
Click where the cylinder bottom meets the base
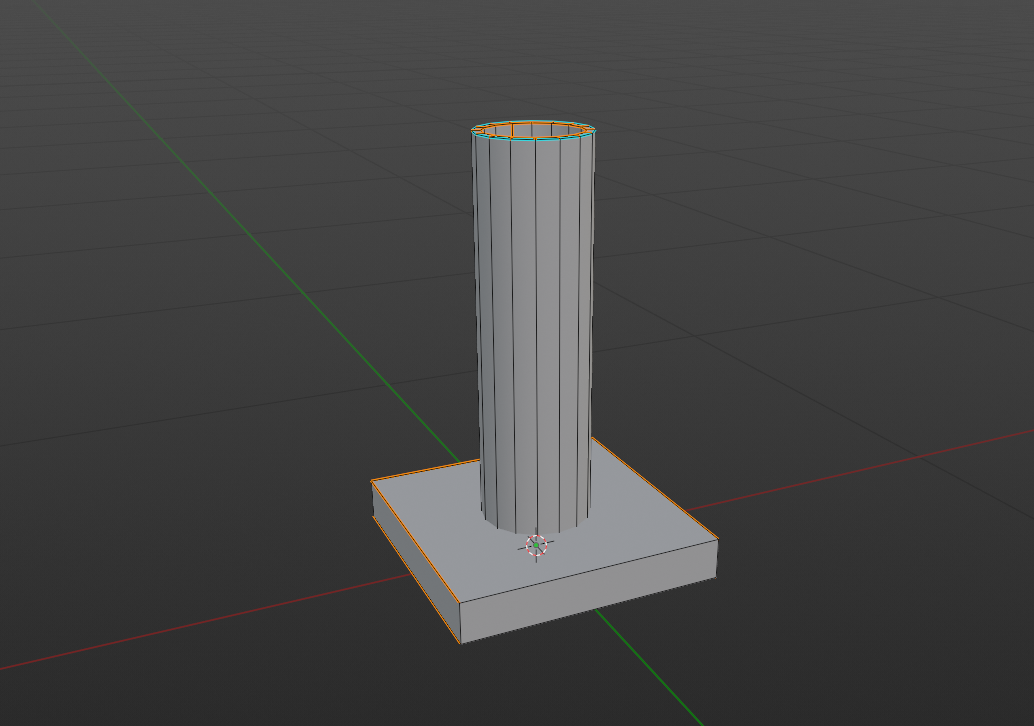tap(535, 532)
